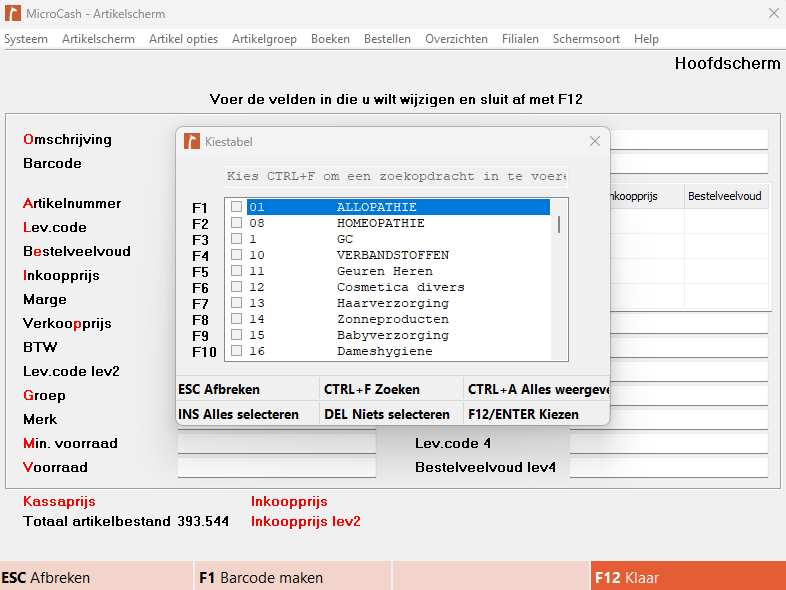Image resolution: width=786 pixels, height=590 pixels.
Task: Click the F10 shortcut label in Kiestabel
Action: pos(204,352)
